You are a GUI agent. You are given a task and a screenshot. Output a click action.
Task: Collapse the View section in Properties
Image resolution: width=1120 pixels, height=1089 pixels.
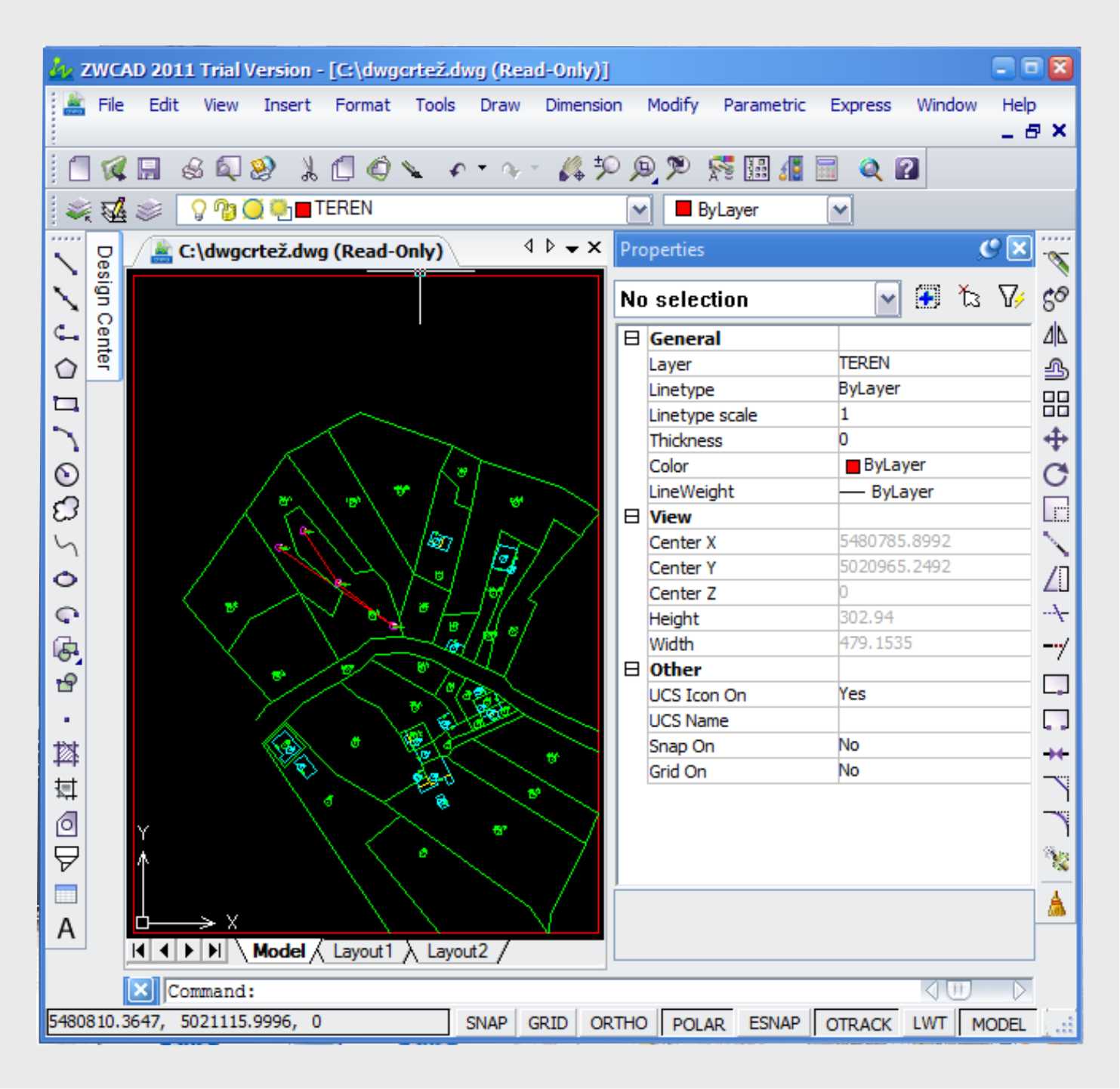click(x=632, y=517)
